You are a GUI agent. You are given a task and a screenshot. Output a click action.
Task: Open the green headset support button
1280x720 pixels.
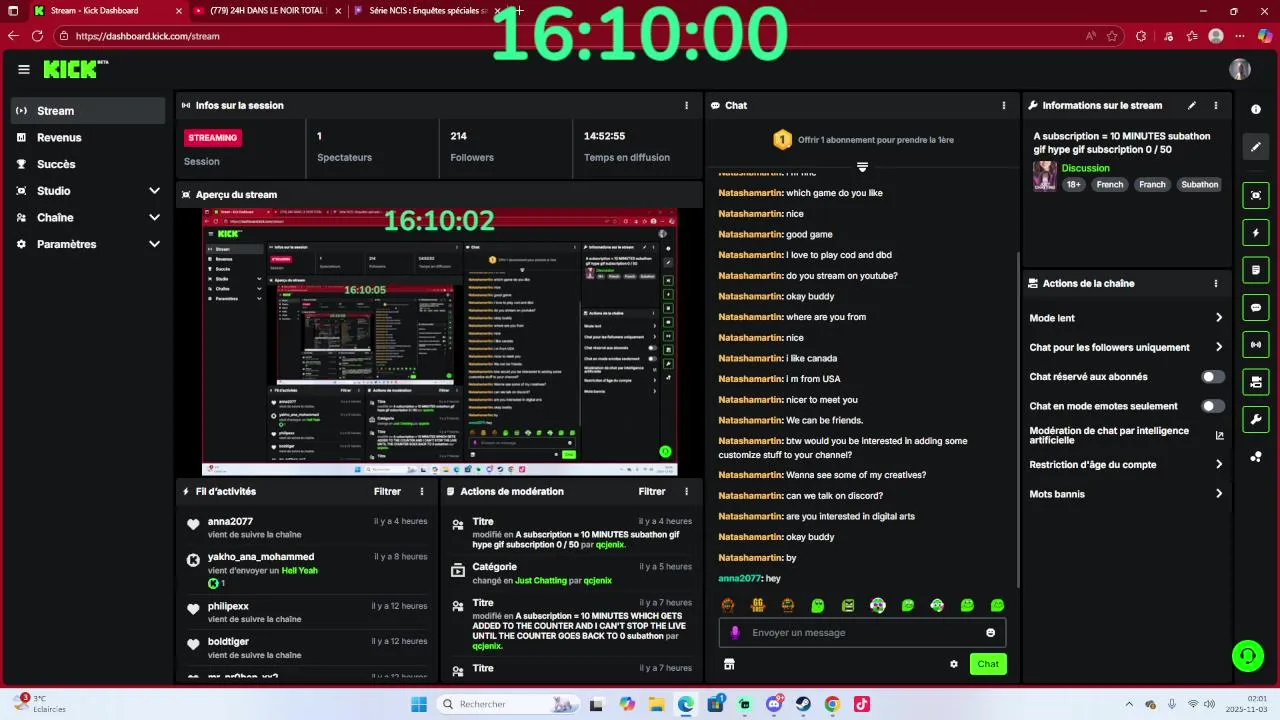pyautogui.click(x=1247, y=656)
